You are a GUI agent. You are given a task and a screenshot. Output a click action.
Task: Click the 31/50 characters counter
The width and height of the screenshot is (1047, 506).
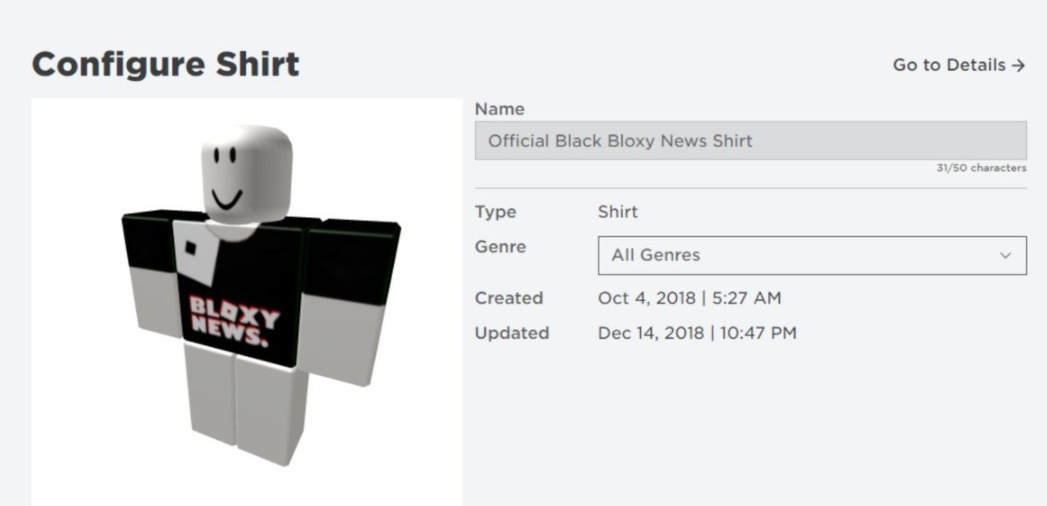pyautogui.click(x=979, y=168)
